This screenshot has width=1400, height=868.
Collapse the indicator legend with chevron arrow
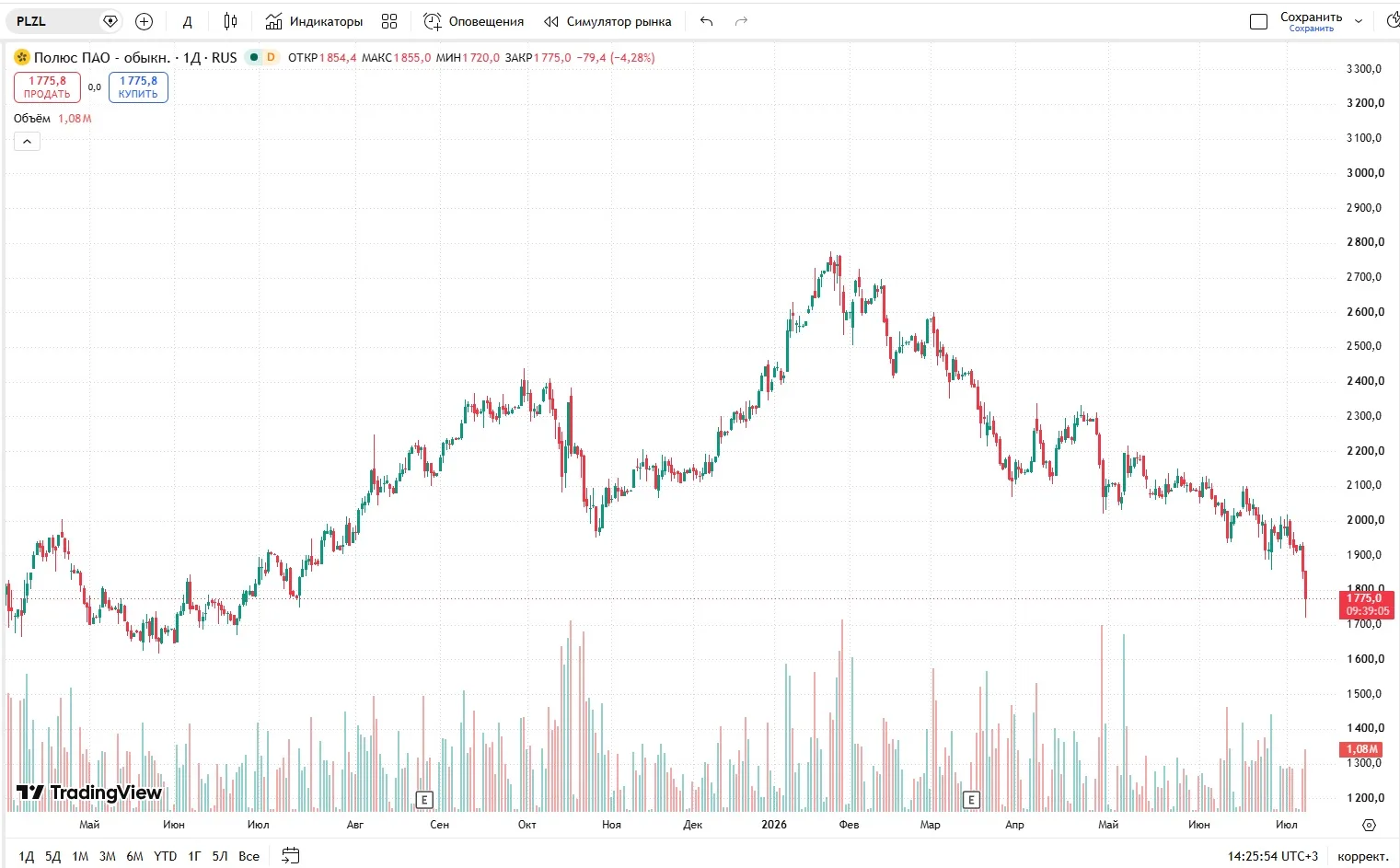pyautogui.click(x=27, y=141)
